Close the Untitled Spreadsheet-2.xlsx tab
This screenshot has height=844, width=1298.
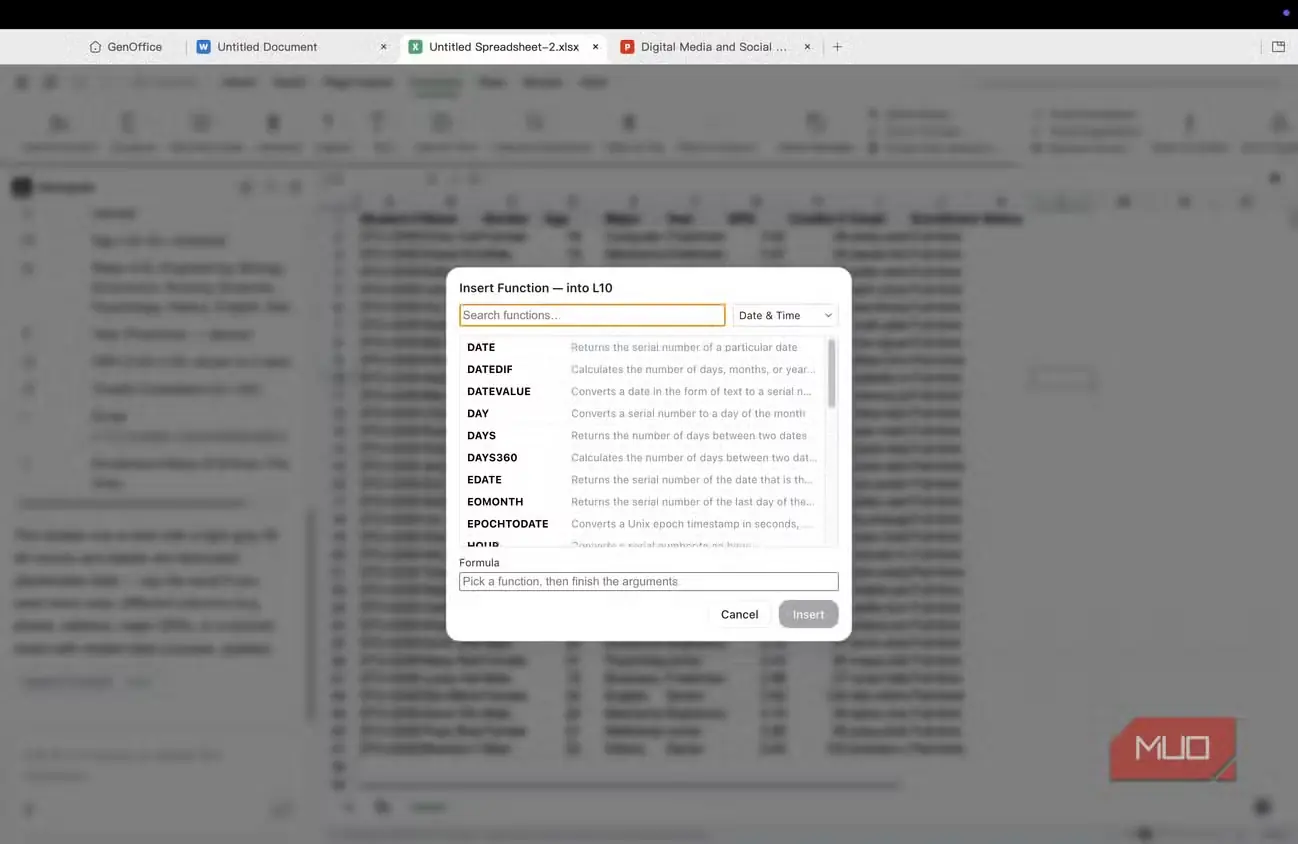595,47
